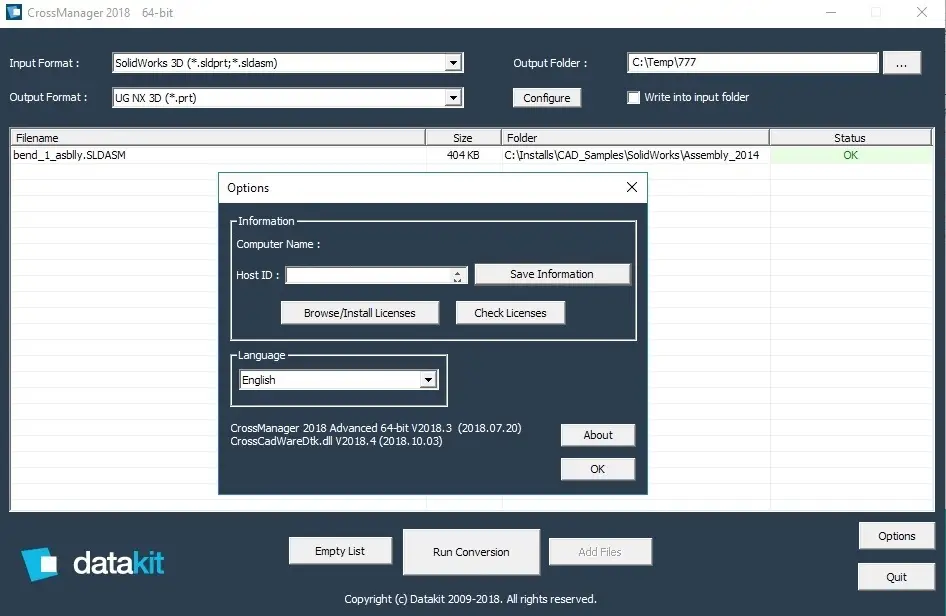Open the About dialog

(598, 435)
